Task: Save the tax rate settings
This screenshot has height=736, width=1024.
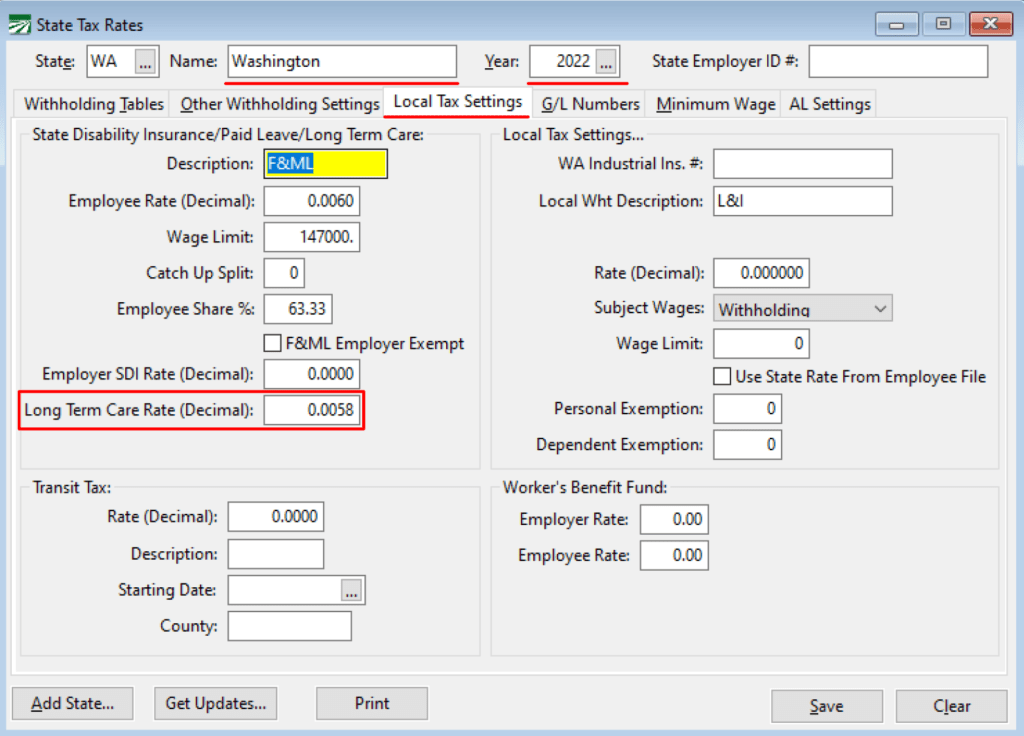Action: point(826,706)
